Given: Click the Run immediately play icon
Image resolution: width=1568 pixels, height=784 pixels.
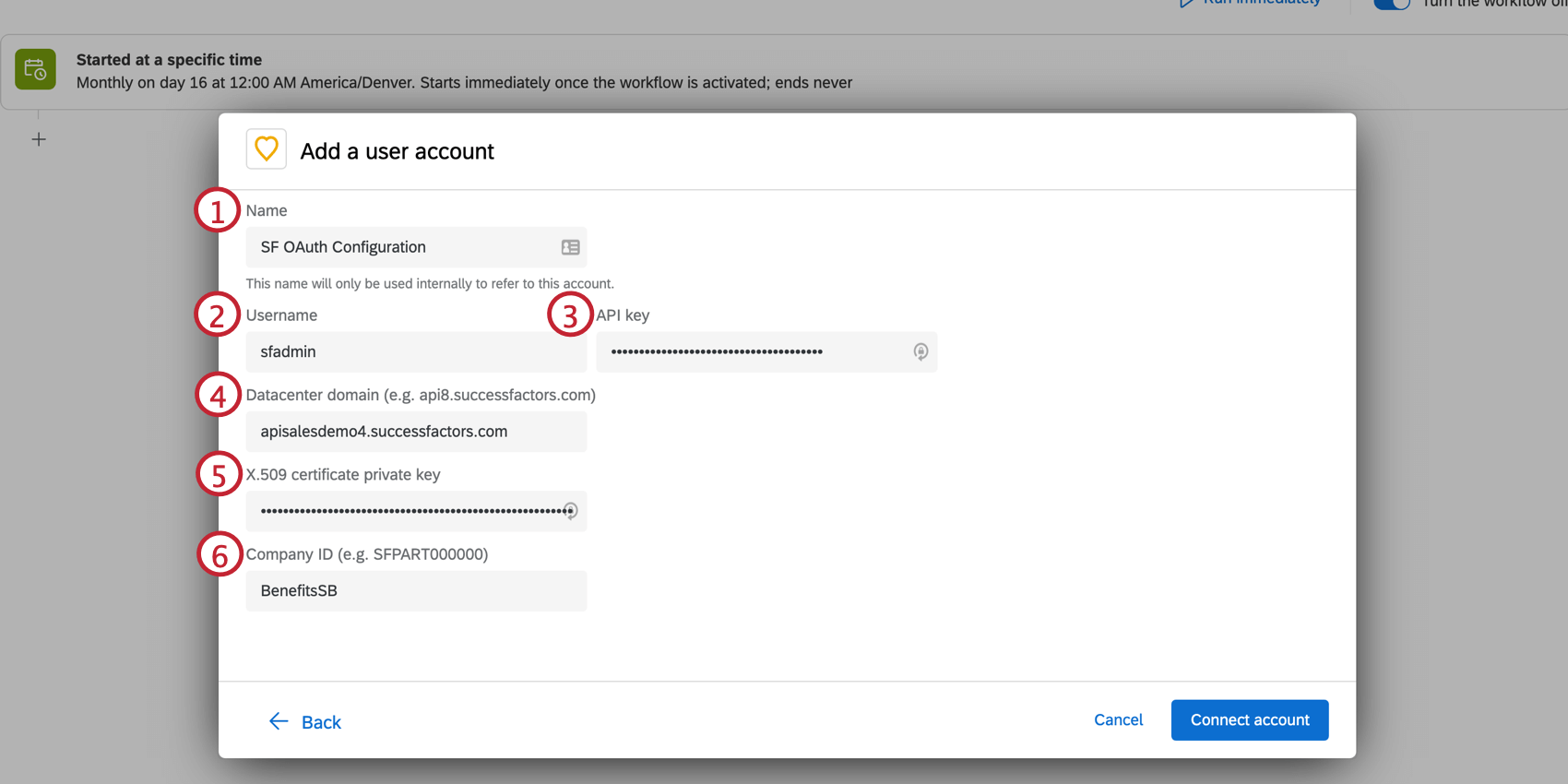Looking at the screenshot, I should click(1187, 3).
